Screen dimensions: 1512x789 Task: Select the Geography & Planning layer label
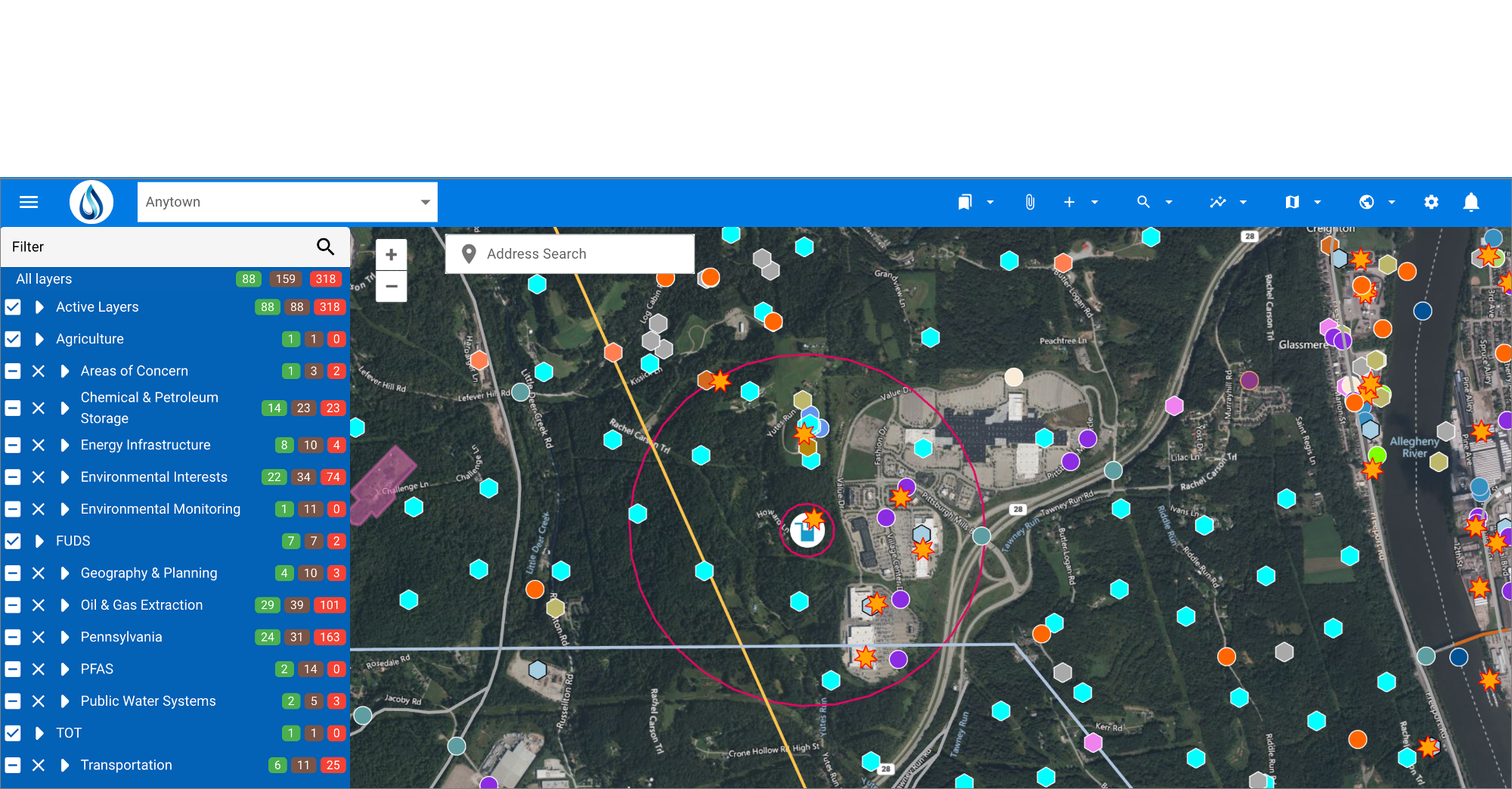149,573
